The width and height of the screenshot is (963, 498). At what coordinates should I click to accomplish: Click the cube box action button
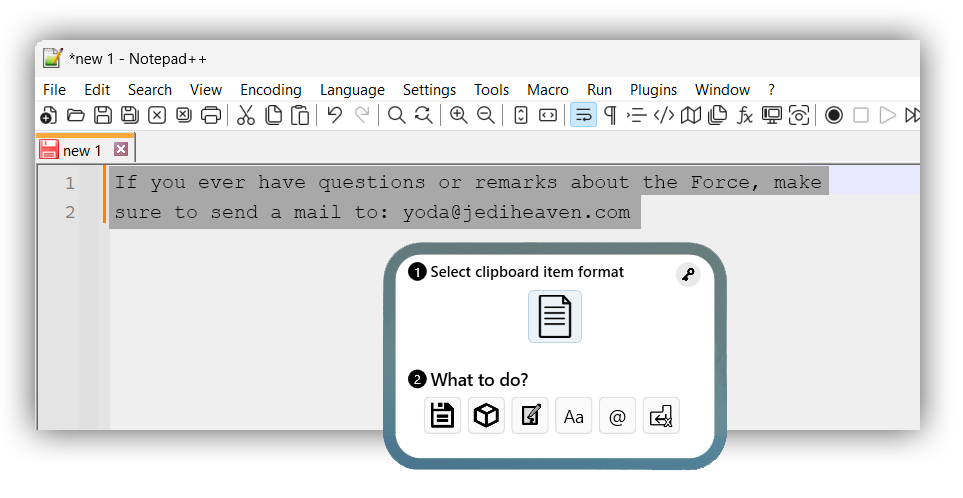486,416
